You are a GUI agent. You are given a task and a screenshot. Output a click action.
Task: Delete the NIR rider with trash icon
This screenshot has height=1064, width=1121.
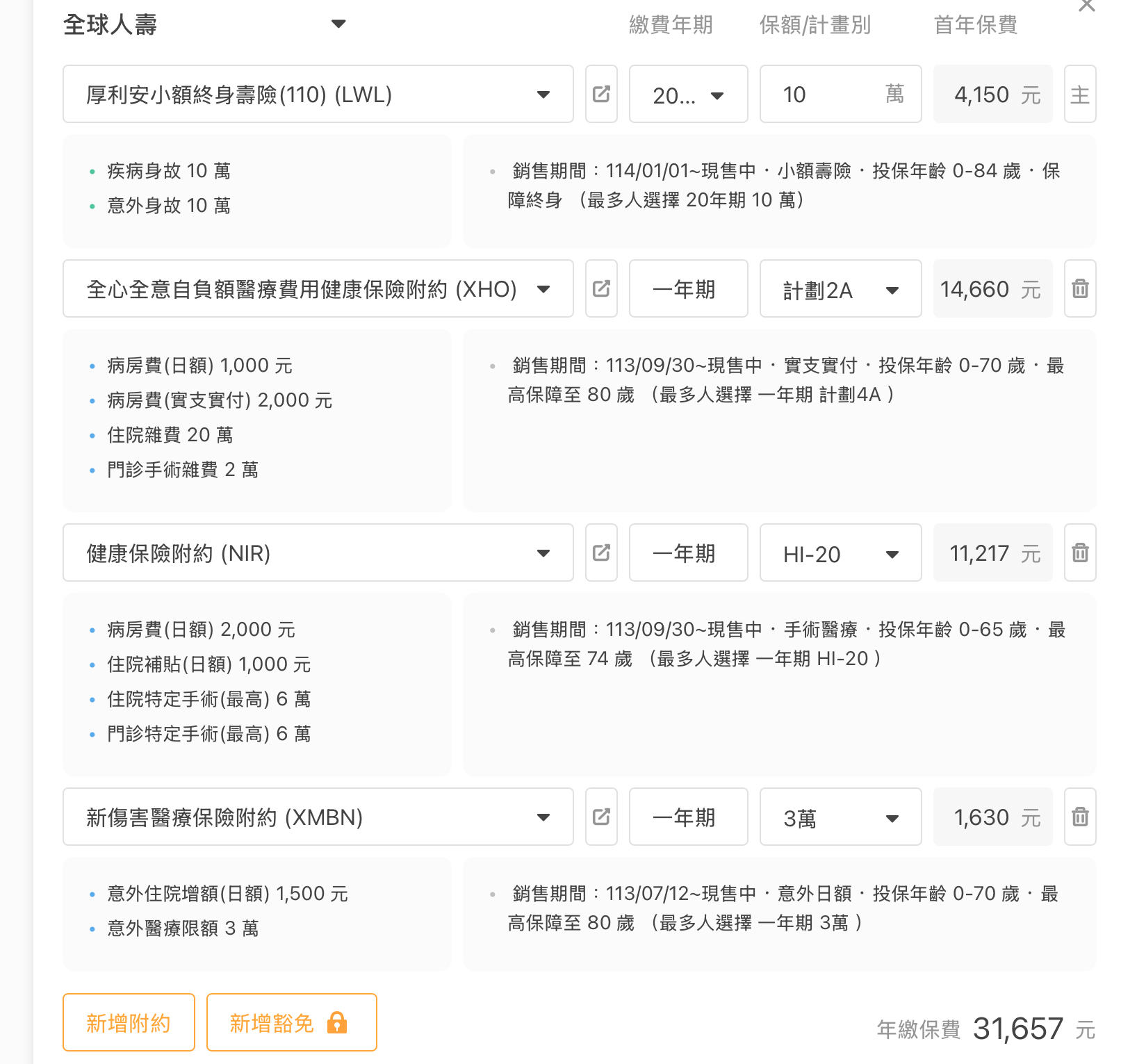click(x=1080, y=553)
